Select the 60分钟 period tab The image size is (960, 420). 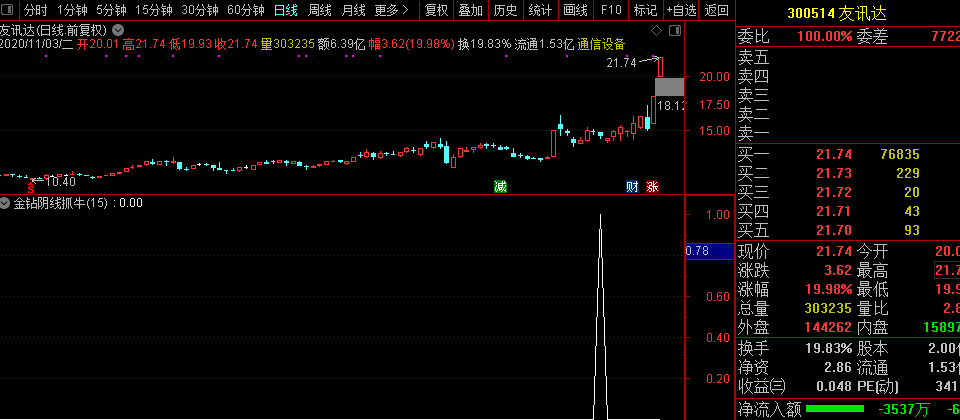coord(245,11)
